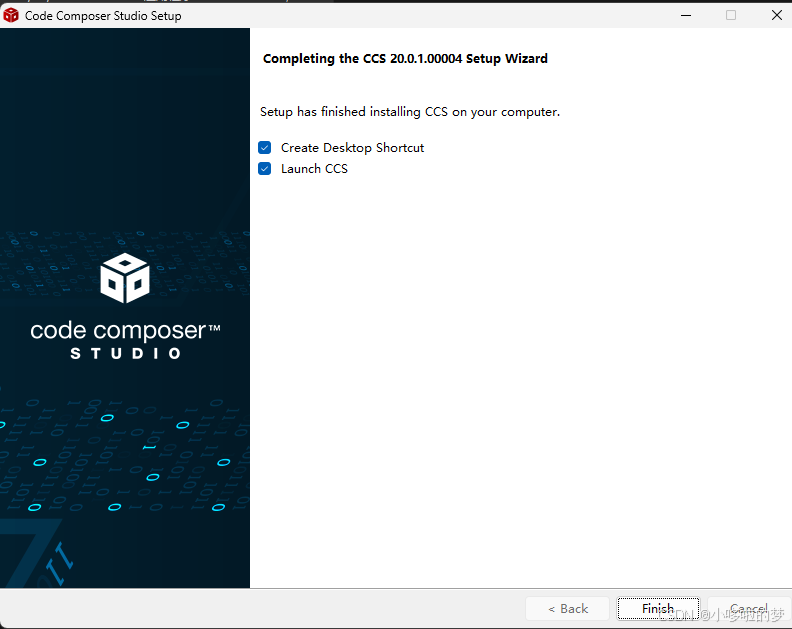Viewport: 792px width, 629px height.
Task: Click the Finish button
Action: (x=658, y=608)
